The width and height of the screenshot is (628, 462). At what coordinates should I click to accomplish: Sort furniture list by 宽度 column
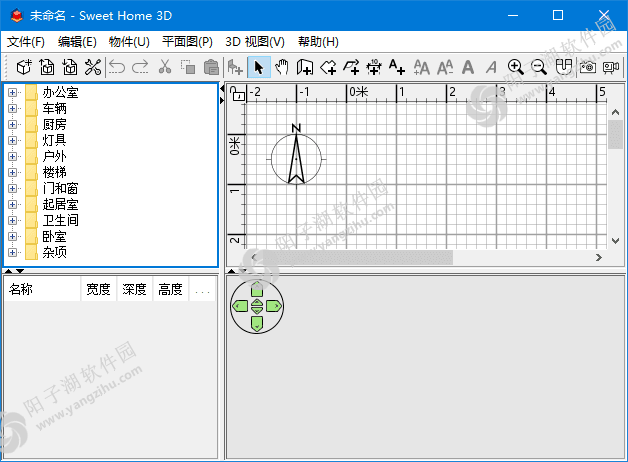(99, 289)
